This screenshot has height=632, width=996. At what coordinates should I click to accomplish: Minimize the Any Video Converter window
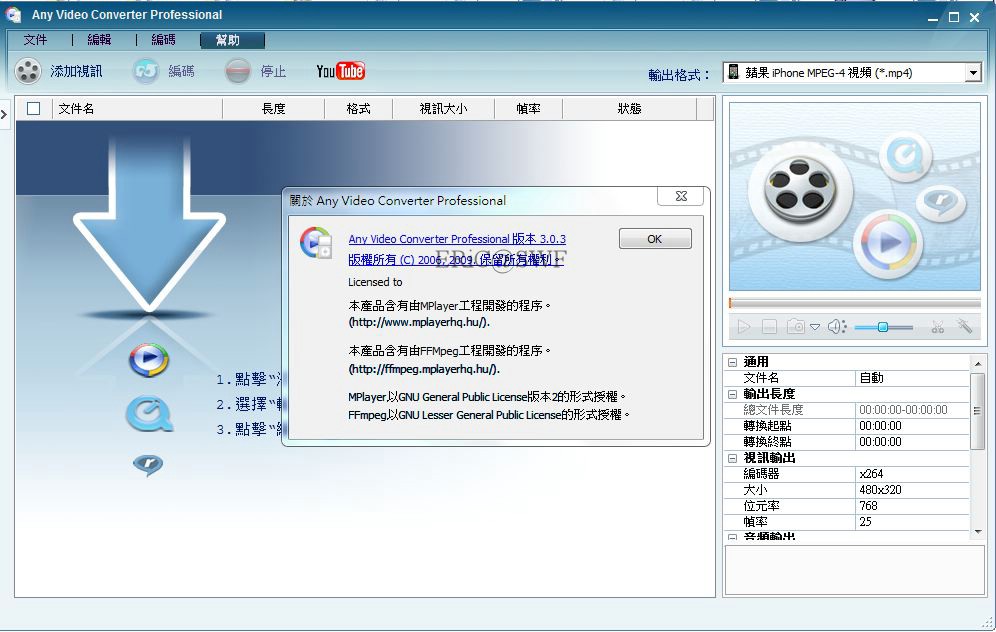pyautogui.click(x=932, y=18)
